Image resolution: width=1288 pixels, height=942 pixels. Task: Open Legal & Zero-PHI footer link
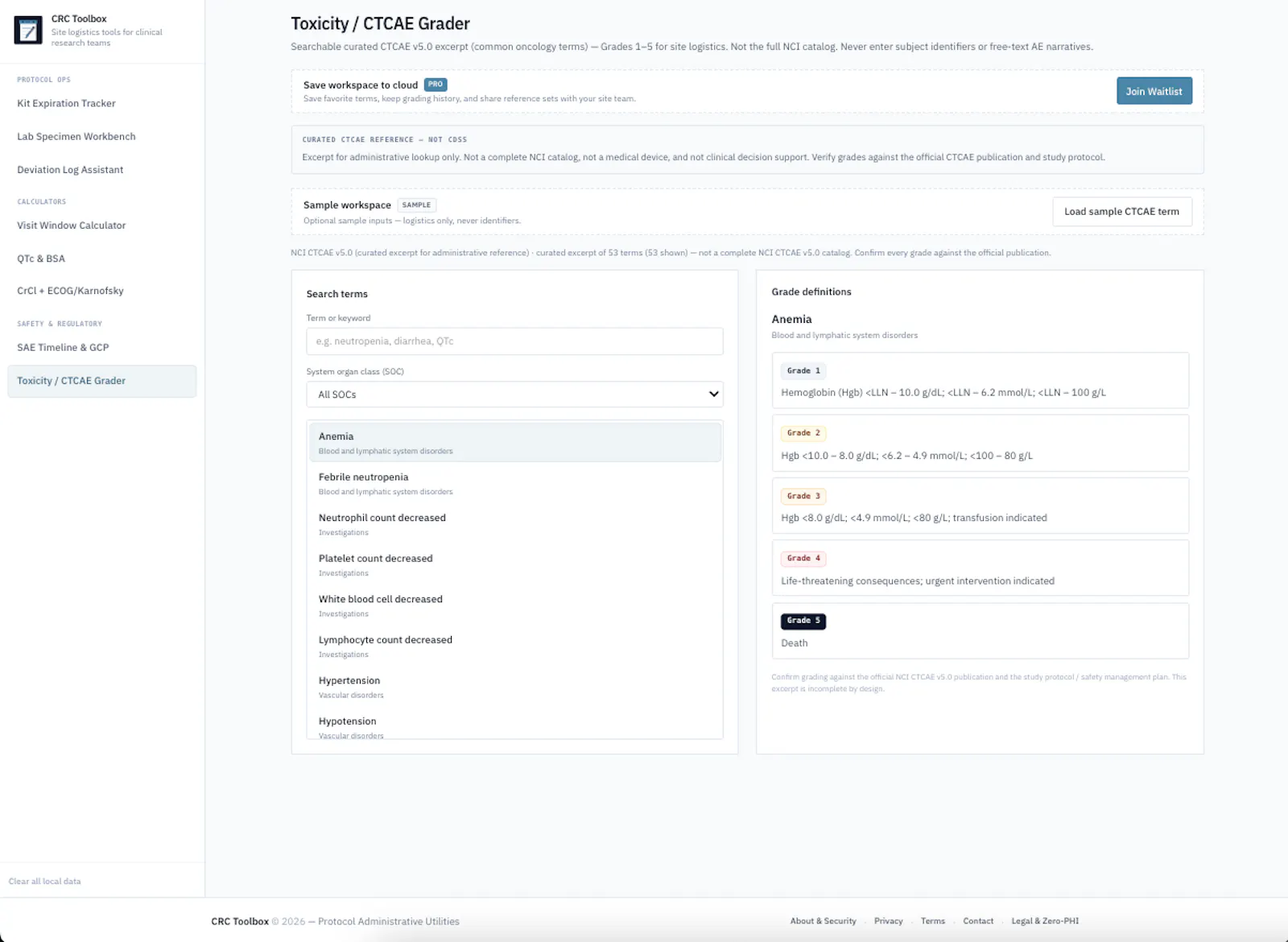pos(1045,921)
